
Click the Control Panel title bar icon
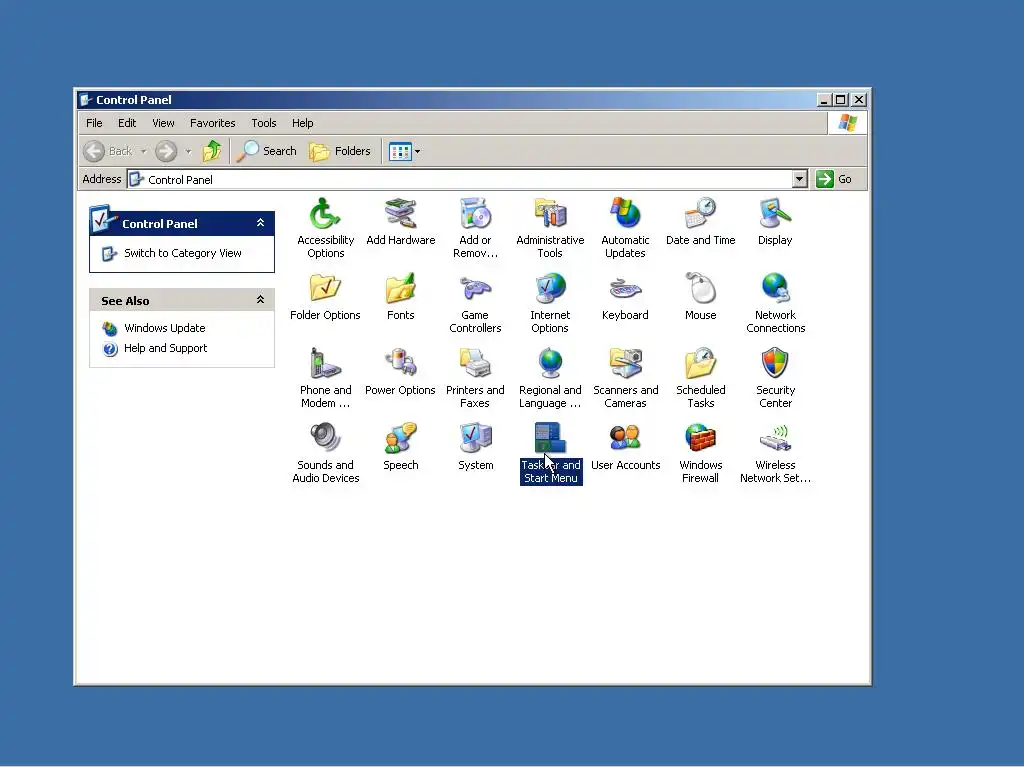(86, 100)
